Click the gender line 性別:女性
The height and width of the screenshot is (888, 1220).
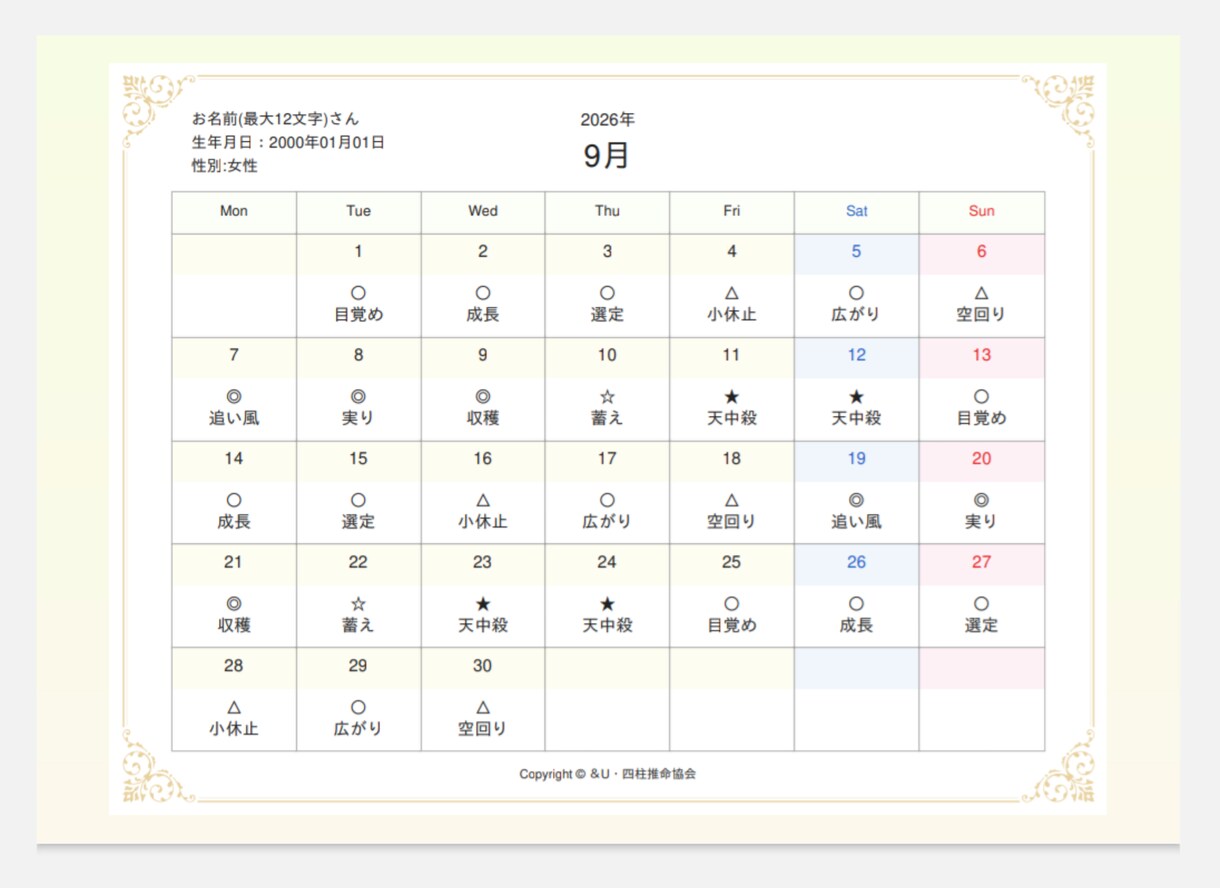coord(225,166)
